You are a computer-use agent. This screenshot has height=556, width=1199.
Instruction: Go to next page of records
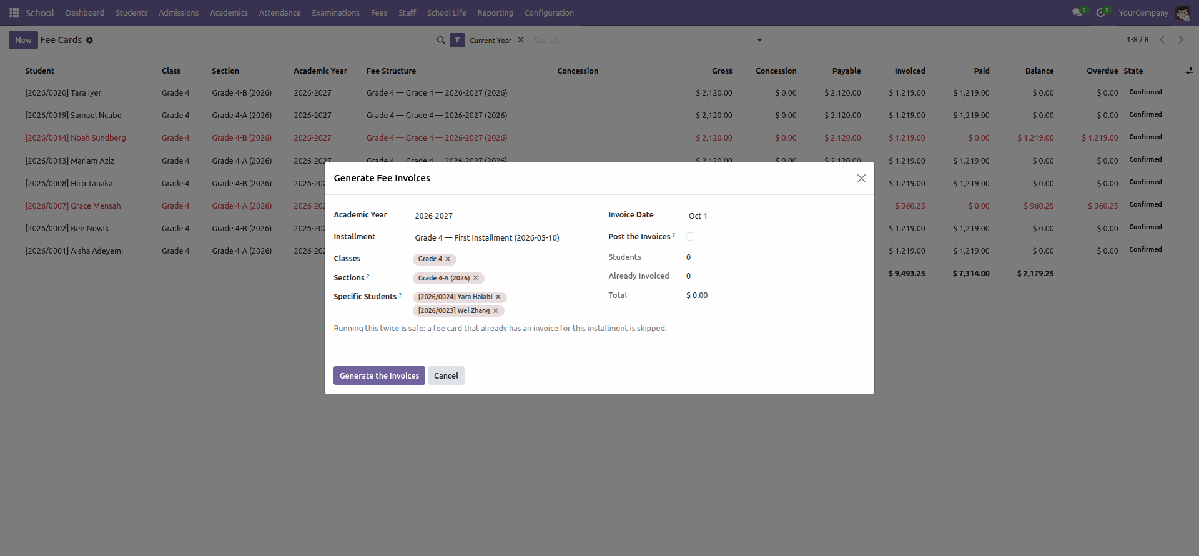[x=1181, y=40]
